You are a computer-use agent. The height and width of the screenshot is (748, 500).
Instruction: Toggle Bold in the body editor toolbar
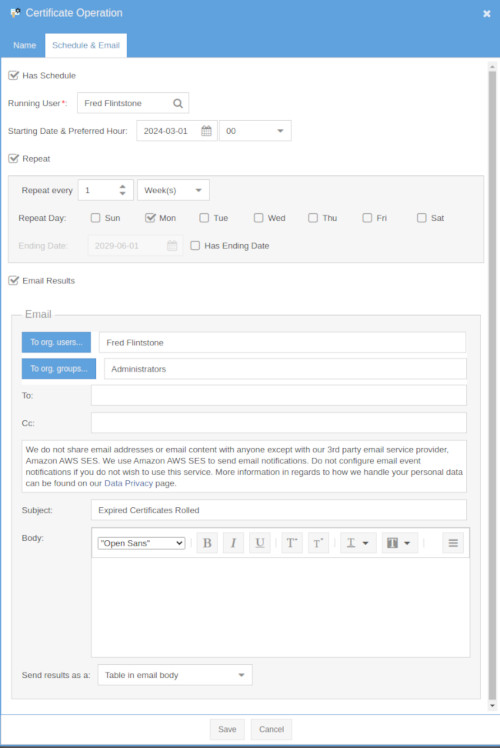coord(207,543)
